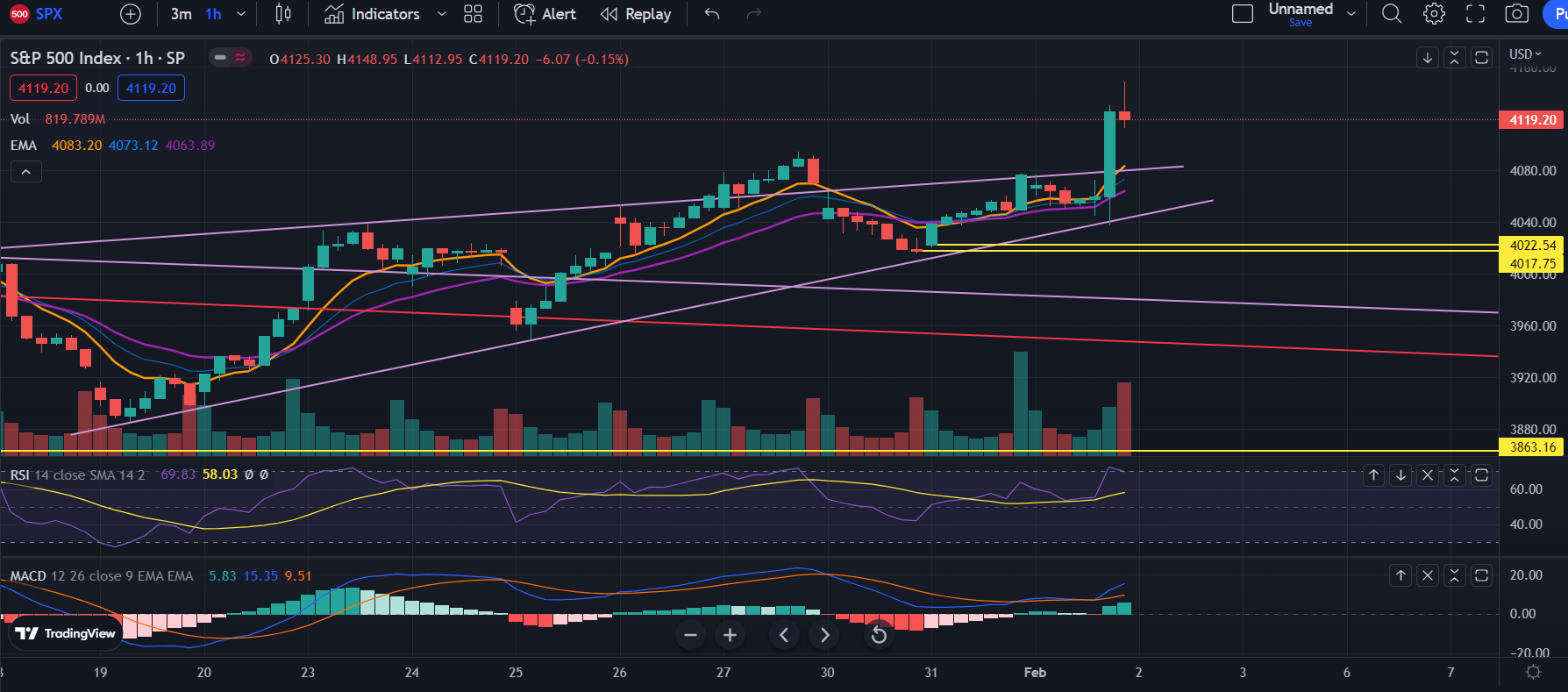Select the 3863.16 horizontal line label
Viewport: 1568px width, 692px height.
pos(1532,447)
